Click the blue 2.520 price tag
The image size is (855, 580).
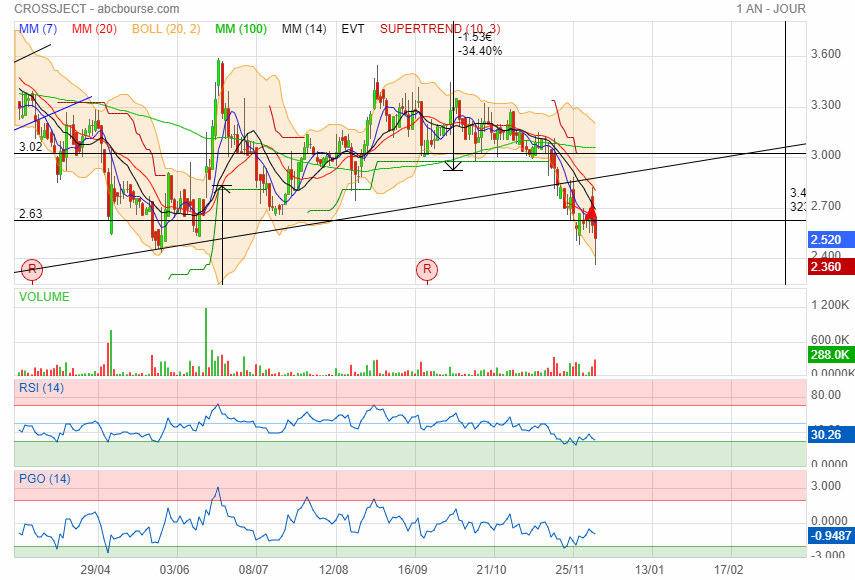(831, 240)
